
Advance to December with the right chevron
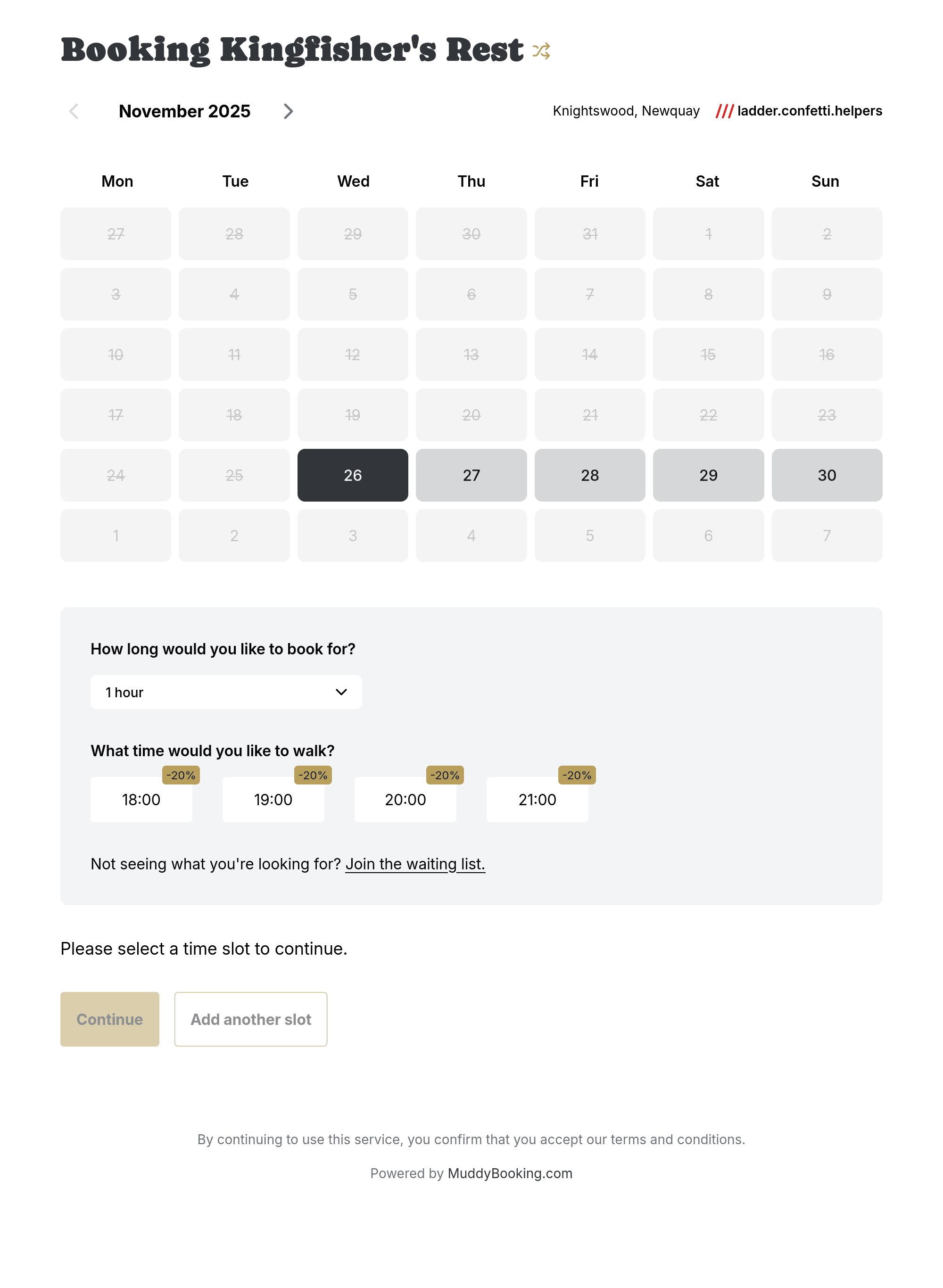(288, 111)
